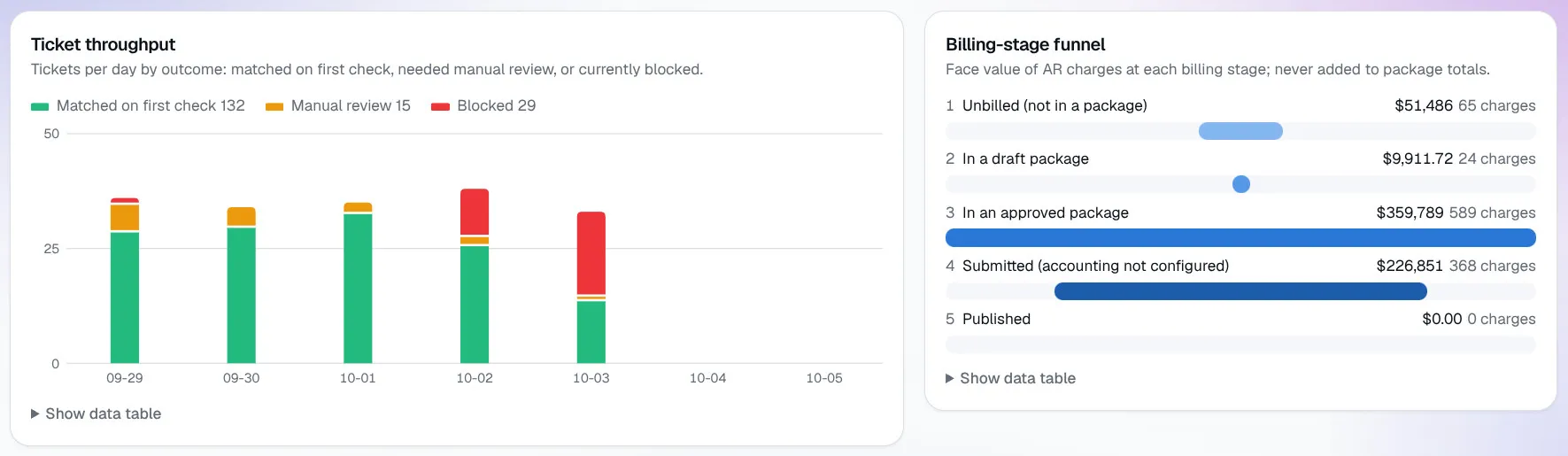Click the $359,789 amount
The width and height of the screenshot is (1568, 456).
[1410, 213]
